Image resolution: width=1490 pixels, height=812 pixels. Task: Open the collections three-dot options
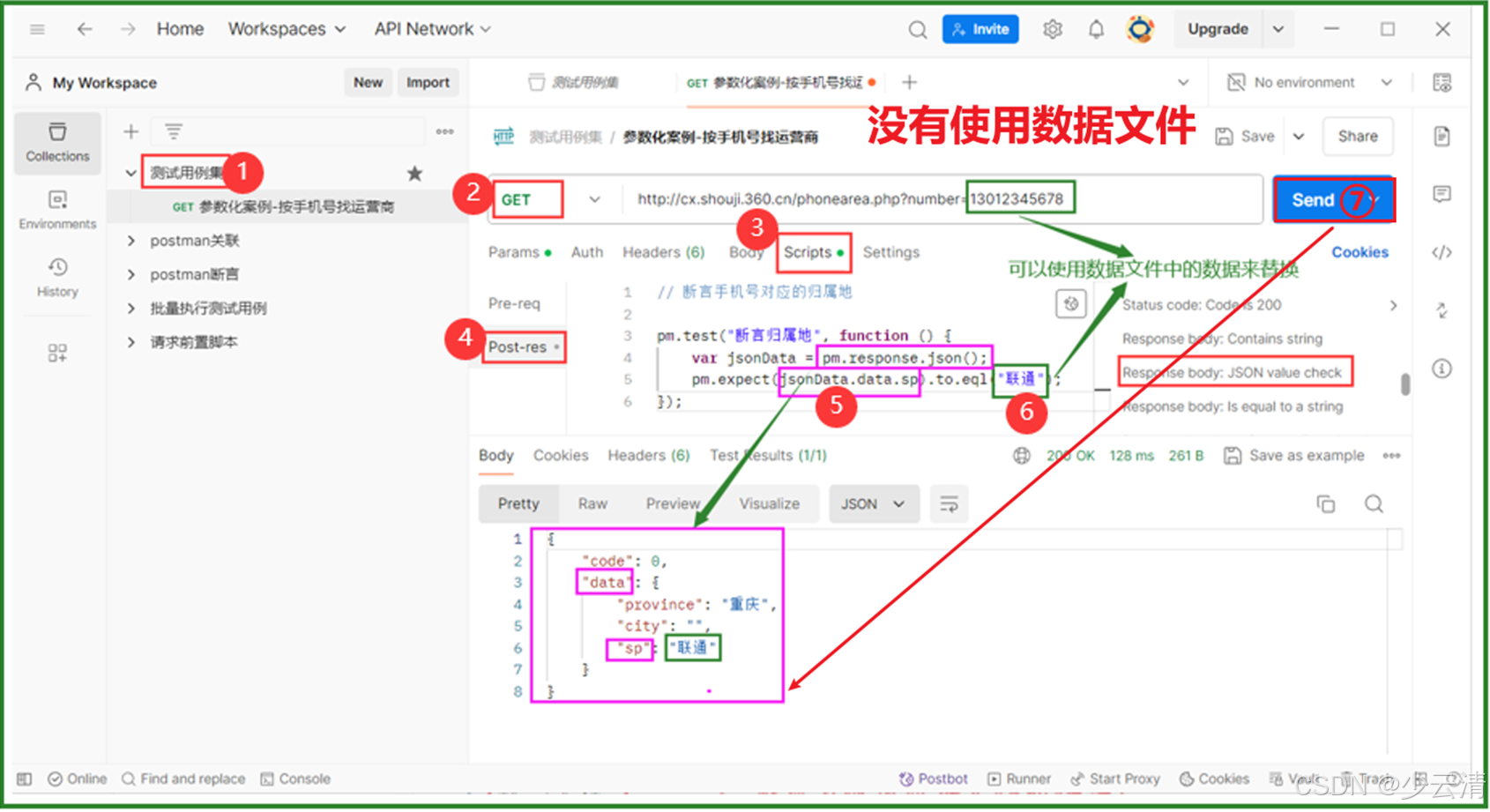pyautogui.click(x=444, y=131)
